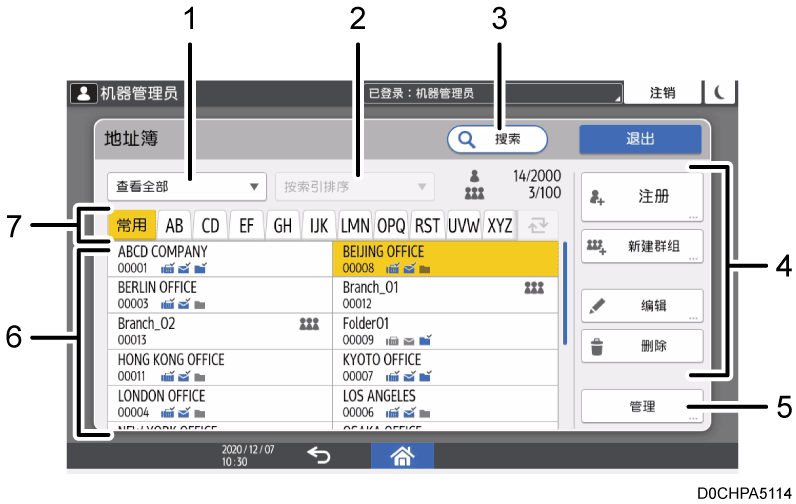The width and height of the screenshot is (796, 504).
Task: Click the register user plus icon
Action: pyautogui.click(x=598, y=196)
